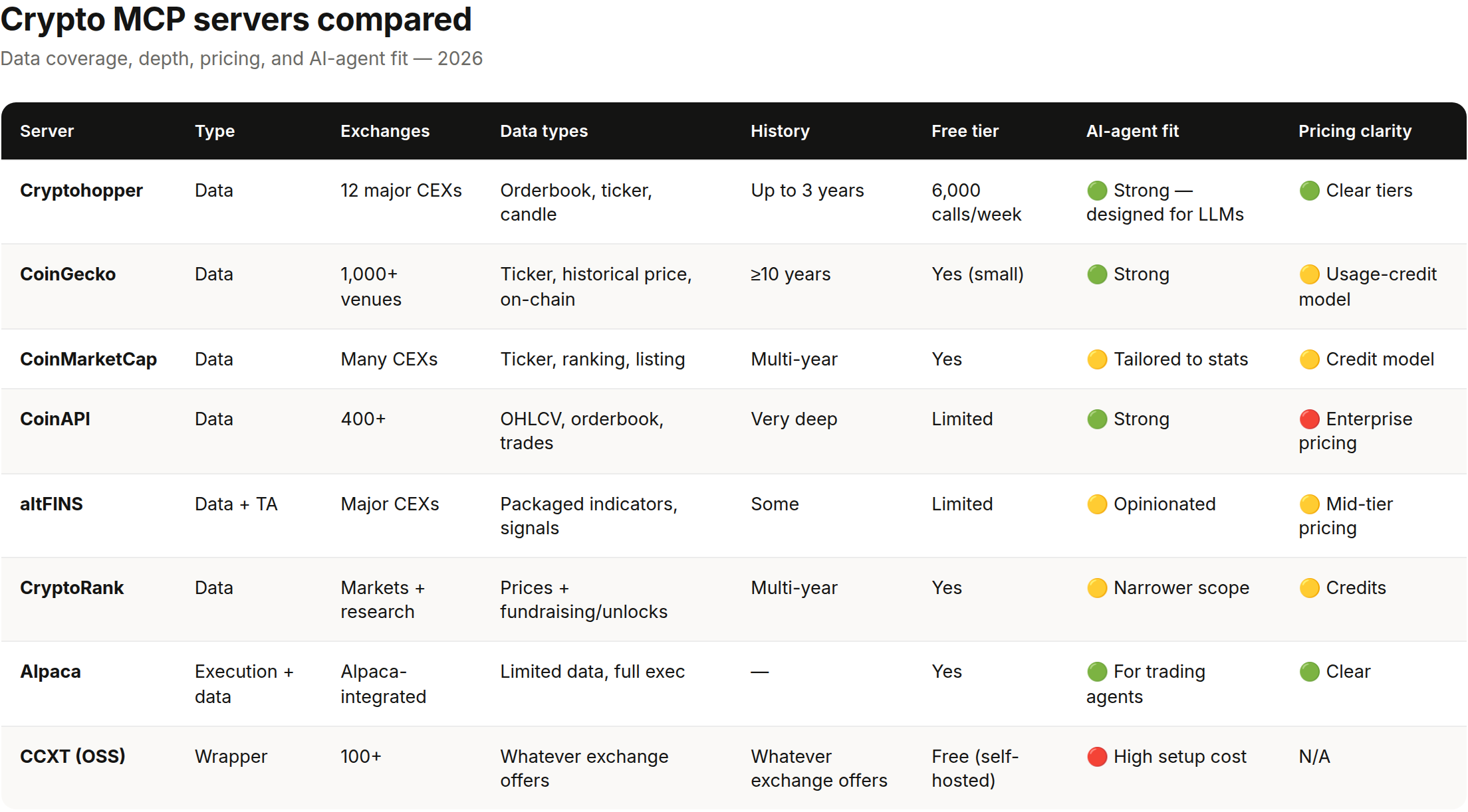Click 'Packaged indicators, signals' cell

pyautogui.click(x=588, y=516)
